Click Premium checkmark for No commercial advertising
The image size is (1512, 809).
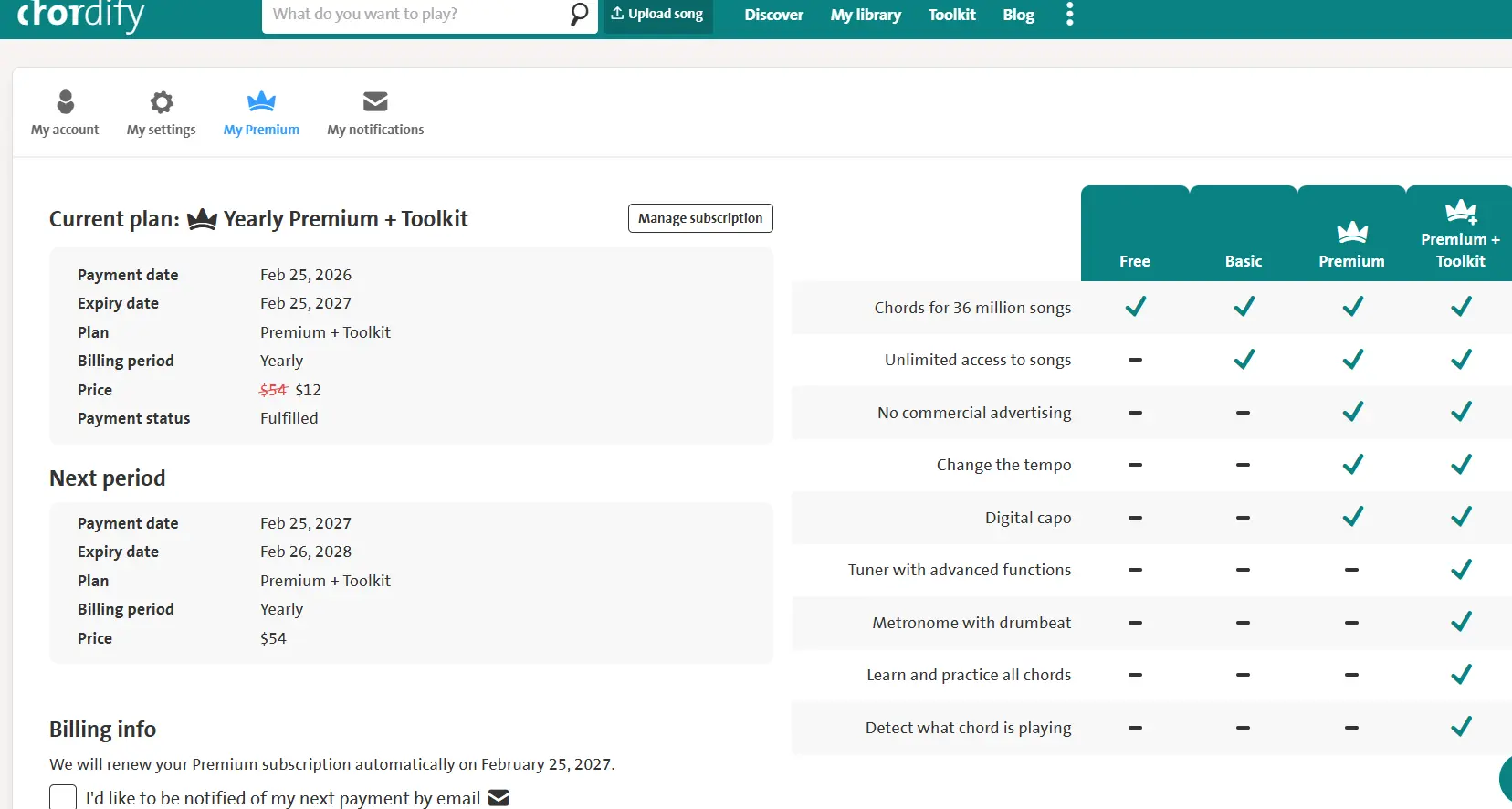[1352, 412]
